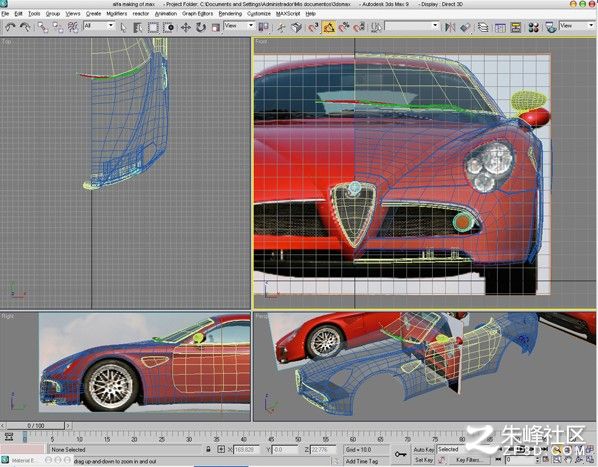
Task: Toggle keyboard shortcut override cube icon
Action: [x=296, y=27]
